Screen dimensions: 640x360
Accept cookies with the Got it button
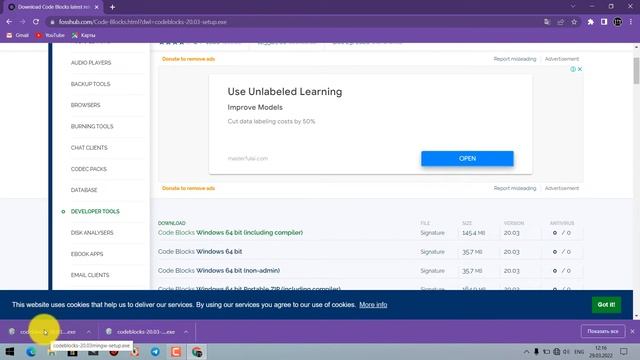[x=606, y=305]
